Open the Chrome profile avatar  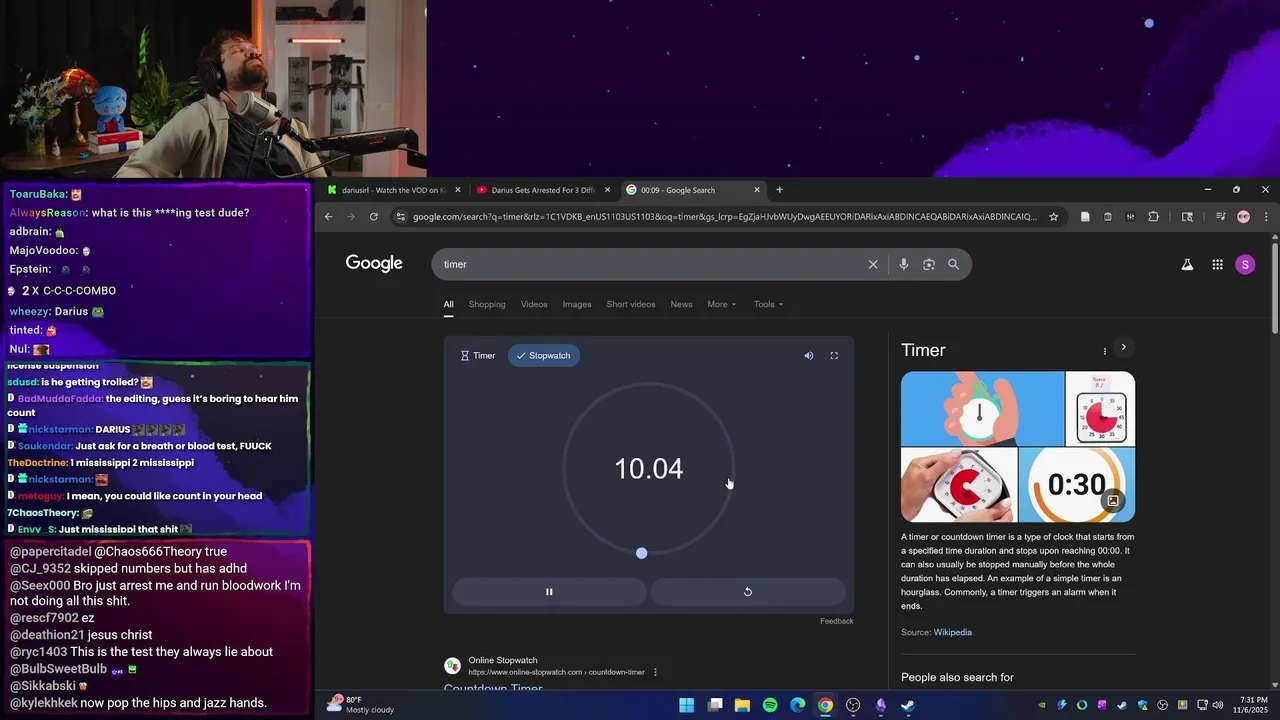click(1244, 216)
